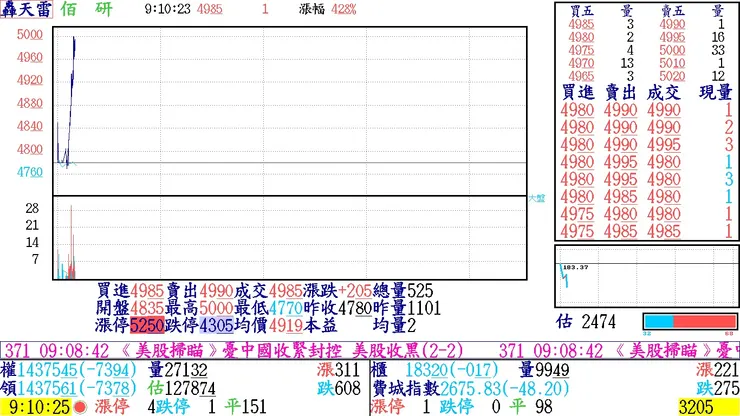Click the 4760 label on price axis
The image size is (740, 416).
point(30,172)
